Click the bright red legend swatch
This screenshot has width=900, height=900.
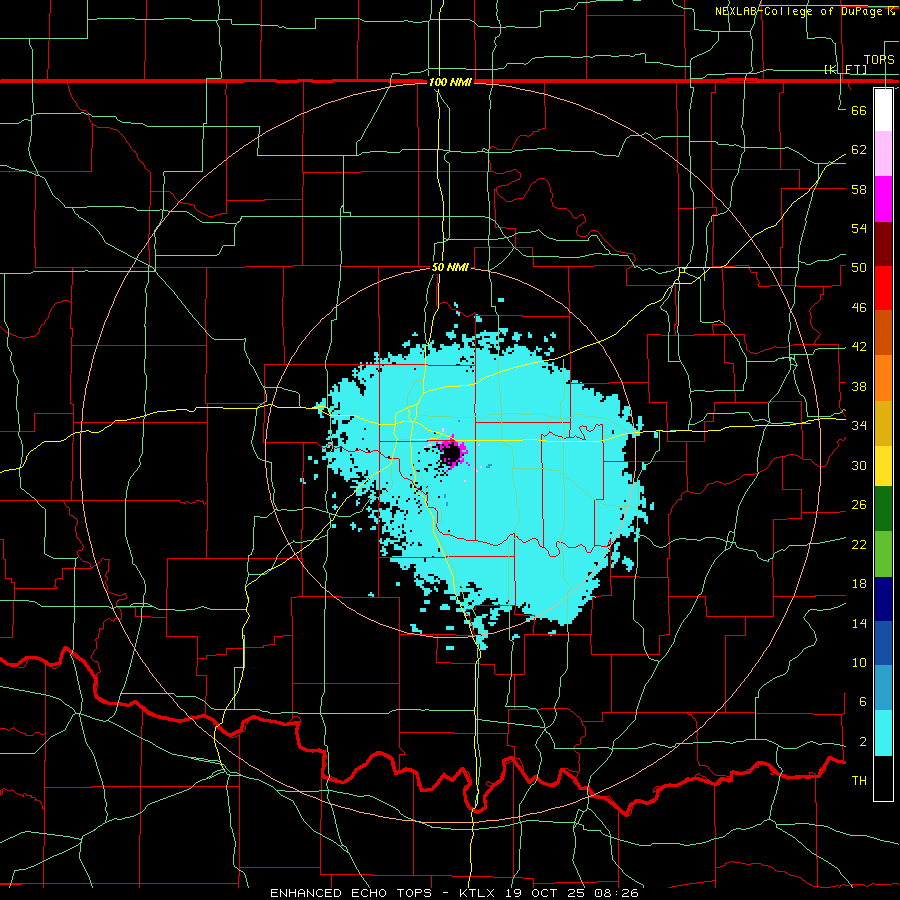click(x=883, y=288)
